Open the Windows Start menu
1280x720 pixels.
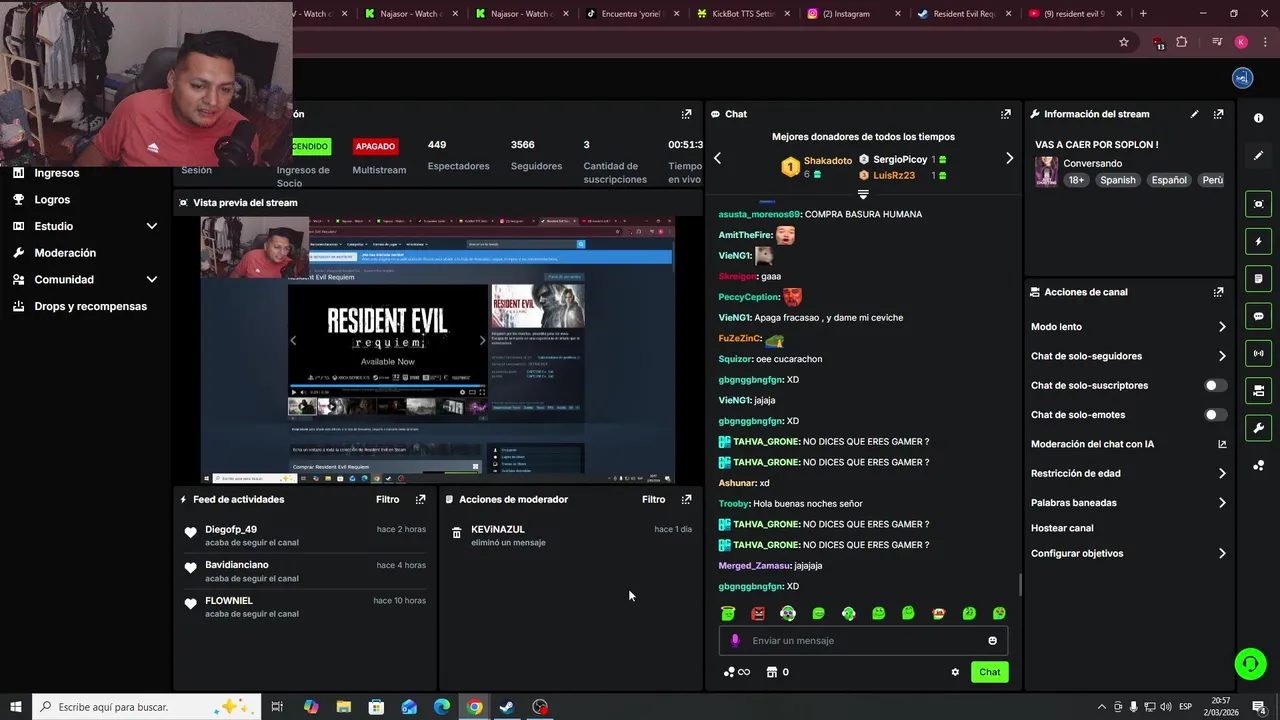pyautogui.click(x=16, y=707)
